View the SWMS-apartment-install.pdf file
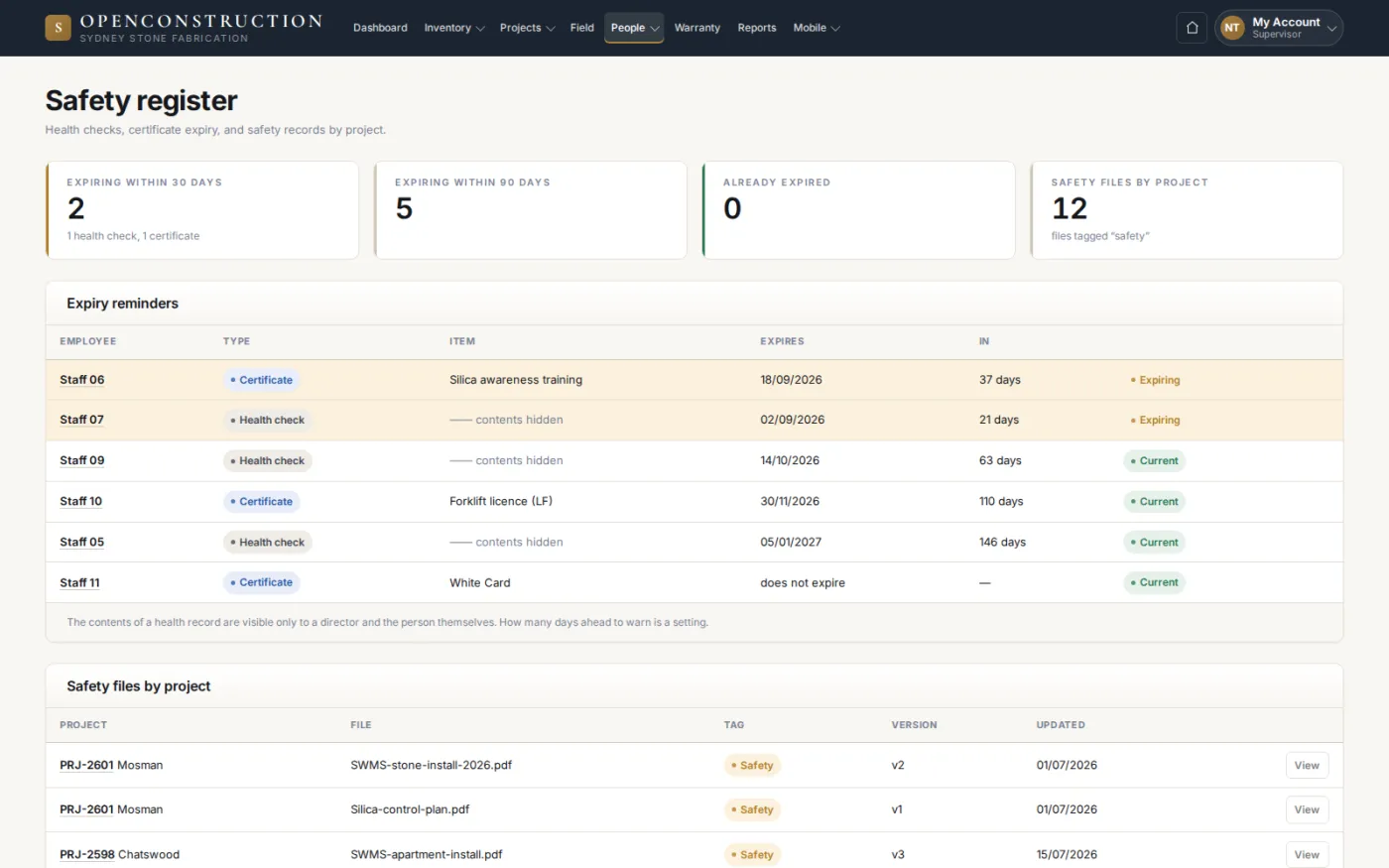 tap(1307, 854)
